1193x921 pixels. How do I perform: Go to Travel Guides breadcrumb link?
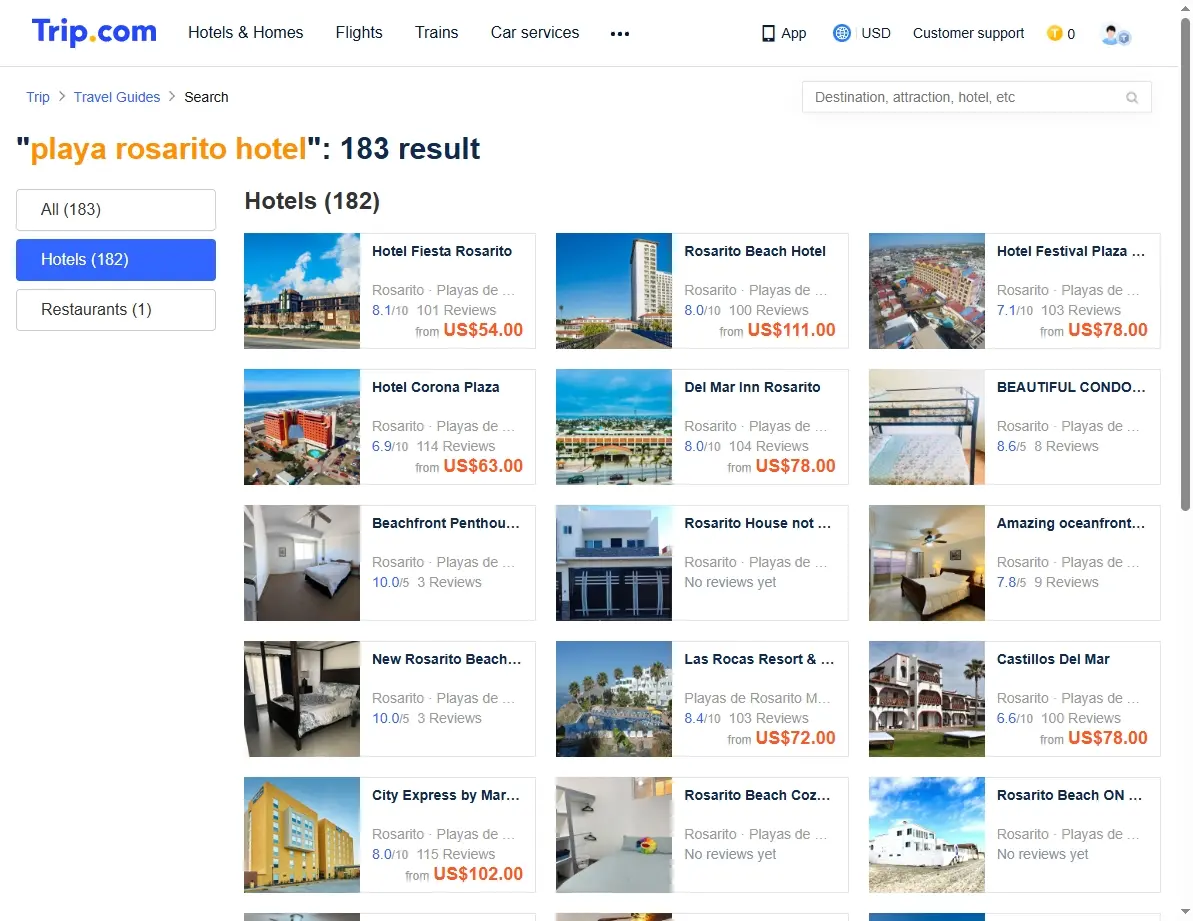point(117,97)
